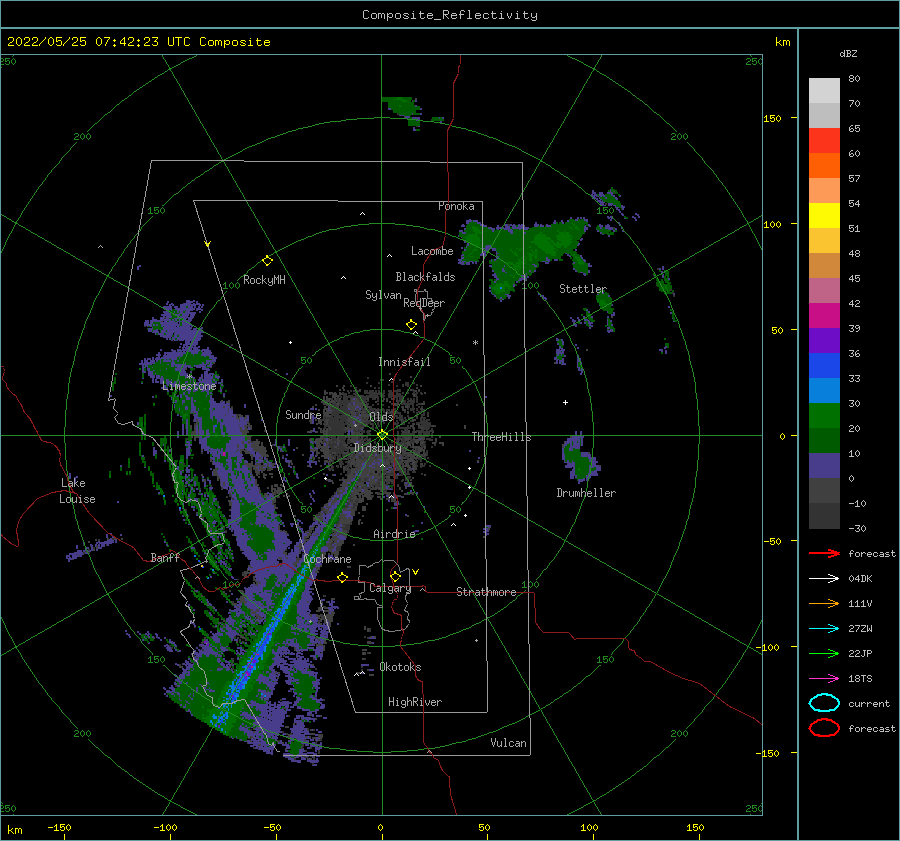Click the dBZ legend heading
Image resolution: width=900 pixels, height=841 pixels.
click(848, 53)
